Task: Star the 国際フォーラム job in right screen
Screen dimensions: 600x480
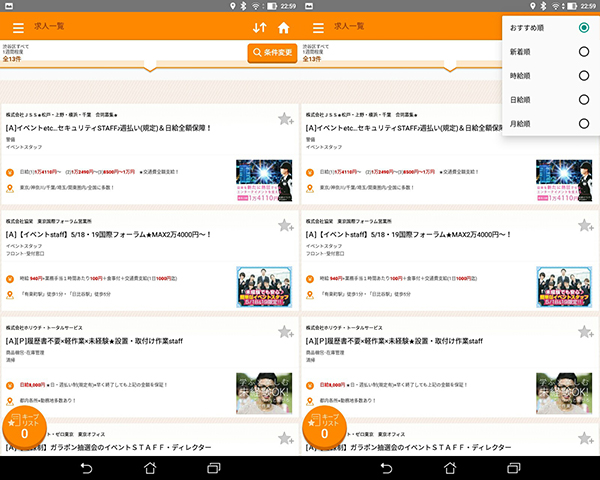Action: (x=585, y=225)
